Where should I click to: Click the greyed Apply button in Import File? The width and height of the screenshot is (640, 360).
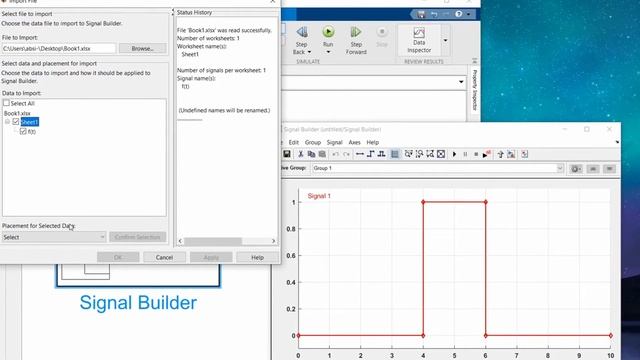(211, 257)
